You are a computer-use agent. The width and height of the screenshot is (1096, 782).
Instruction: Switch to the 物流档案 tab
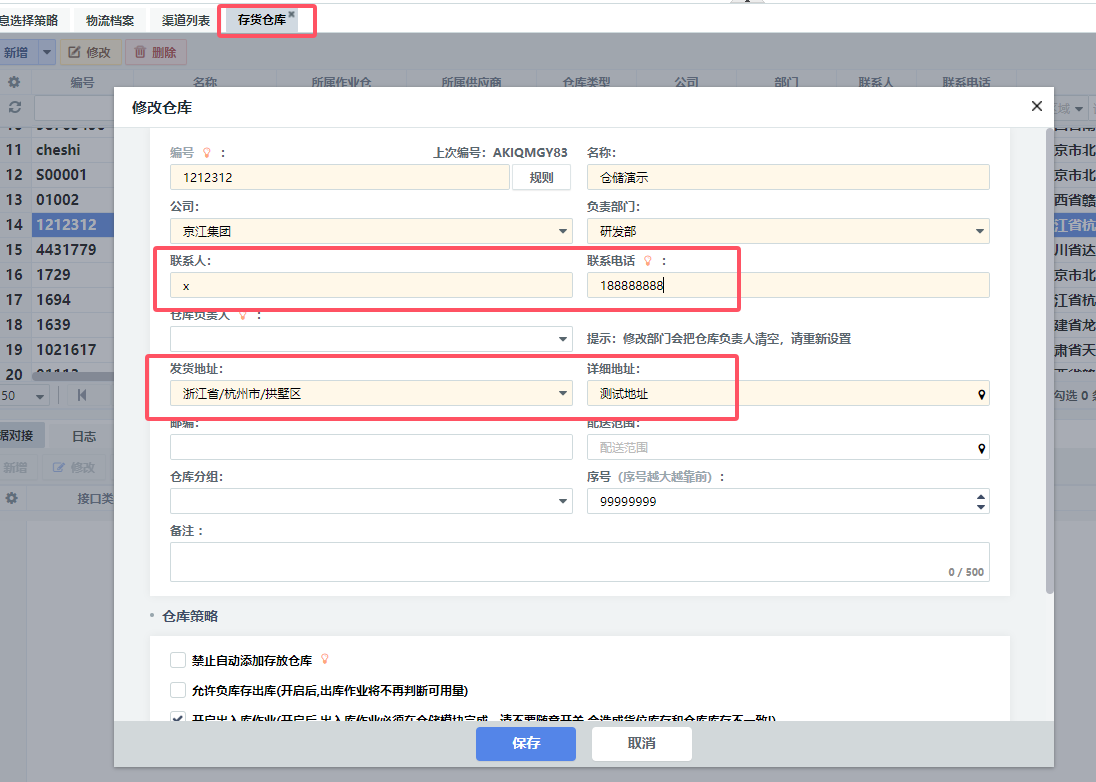coord(112,20)
